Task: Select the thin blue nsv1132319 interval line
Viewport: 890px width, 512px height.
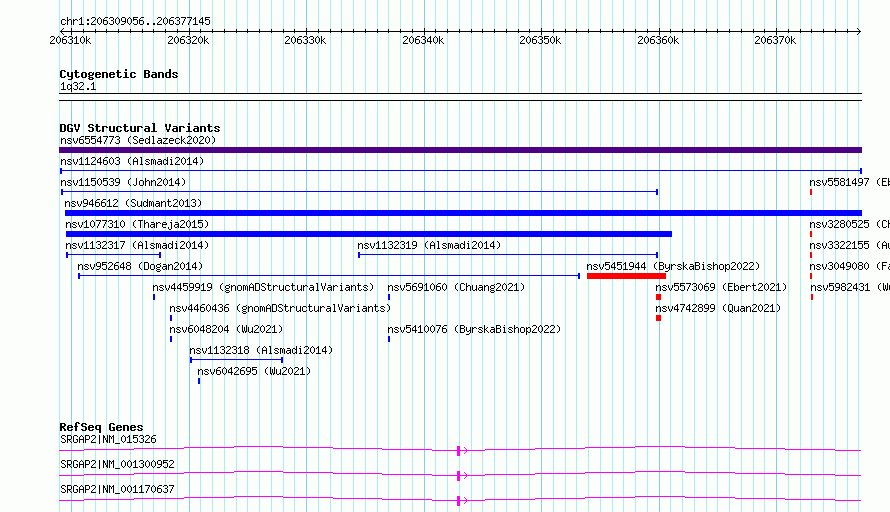Action: coord(508,255)
